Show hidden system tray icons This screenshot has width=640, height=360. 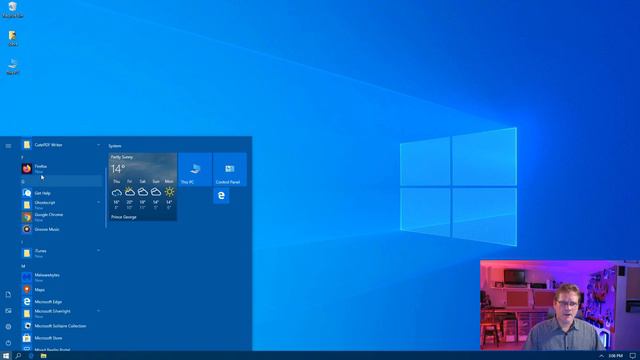click(601, 356)
